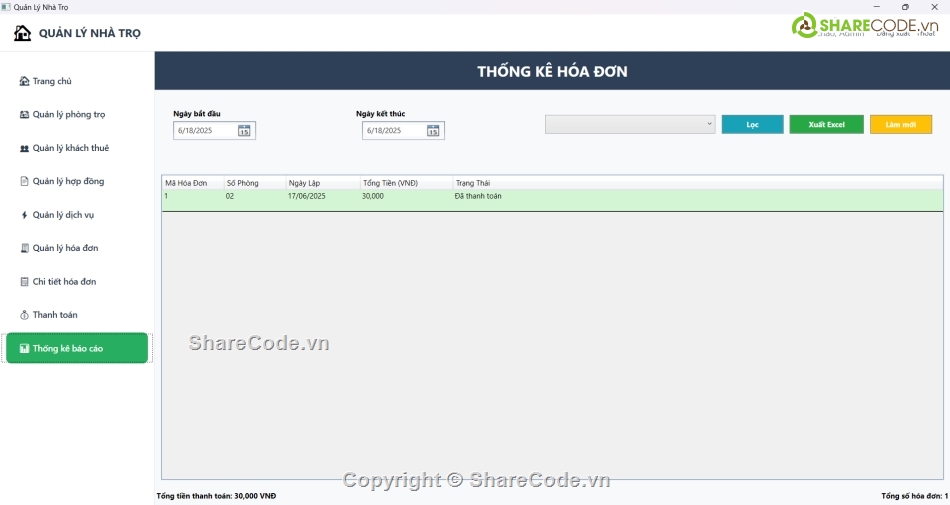Viewport: 950px width, 505px height.
Task: Click the Đã thanh toán status cell
Action: click(478, 196)
